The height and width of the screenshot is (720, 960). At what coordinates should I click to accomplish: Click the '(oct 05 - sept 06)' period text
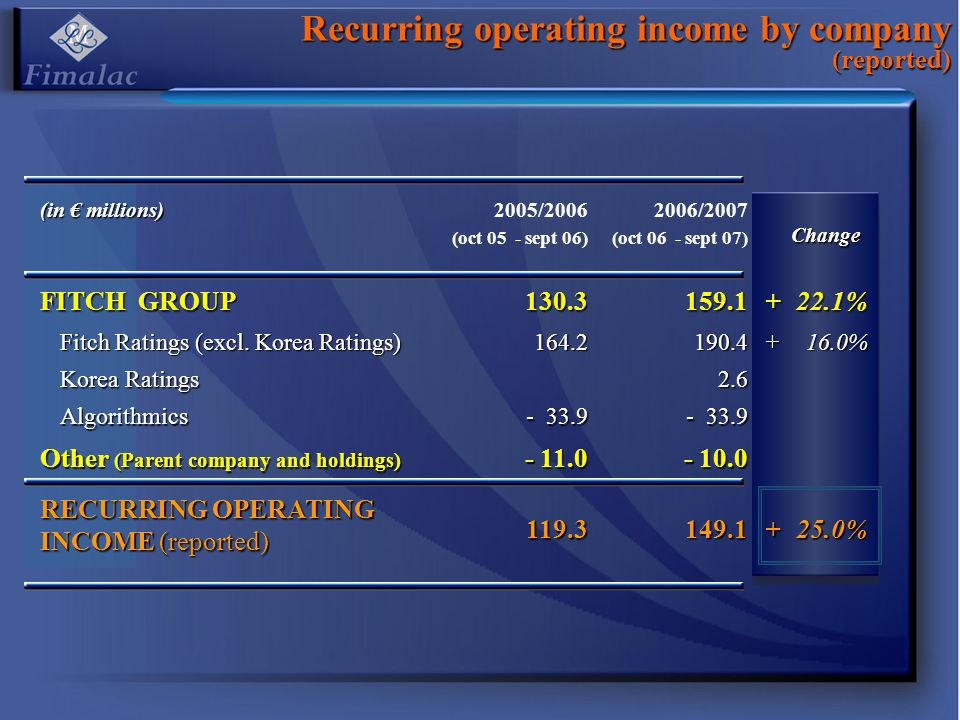tap(520, 238)
